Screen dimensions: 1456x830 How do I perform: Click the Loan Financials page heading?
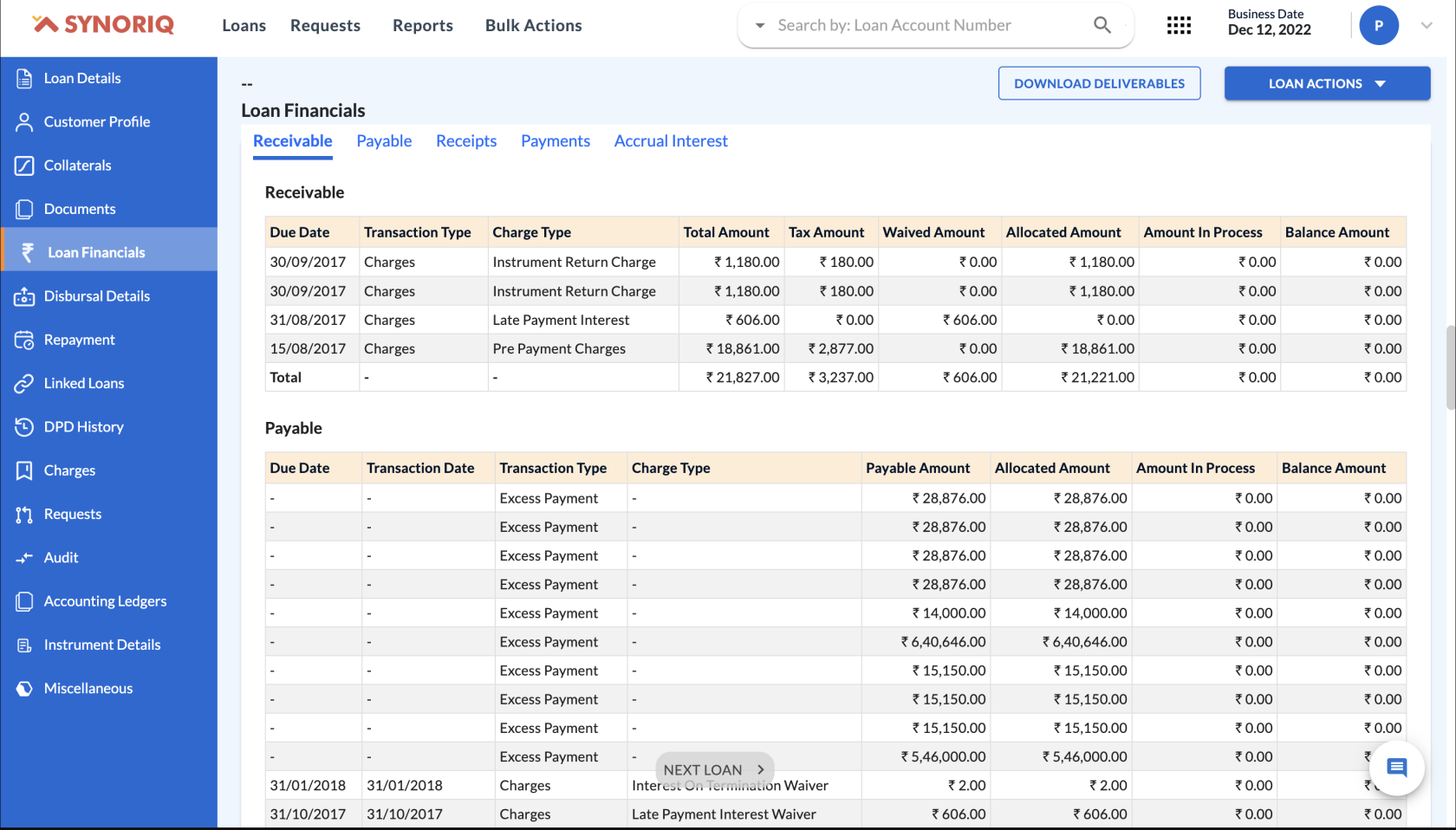pyautogui.click(x=303, y=110)
